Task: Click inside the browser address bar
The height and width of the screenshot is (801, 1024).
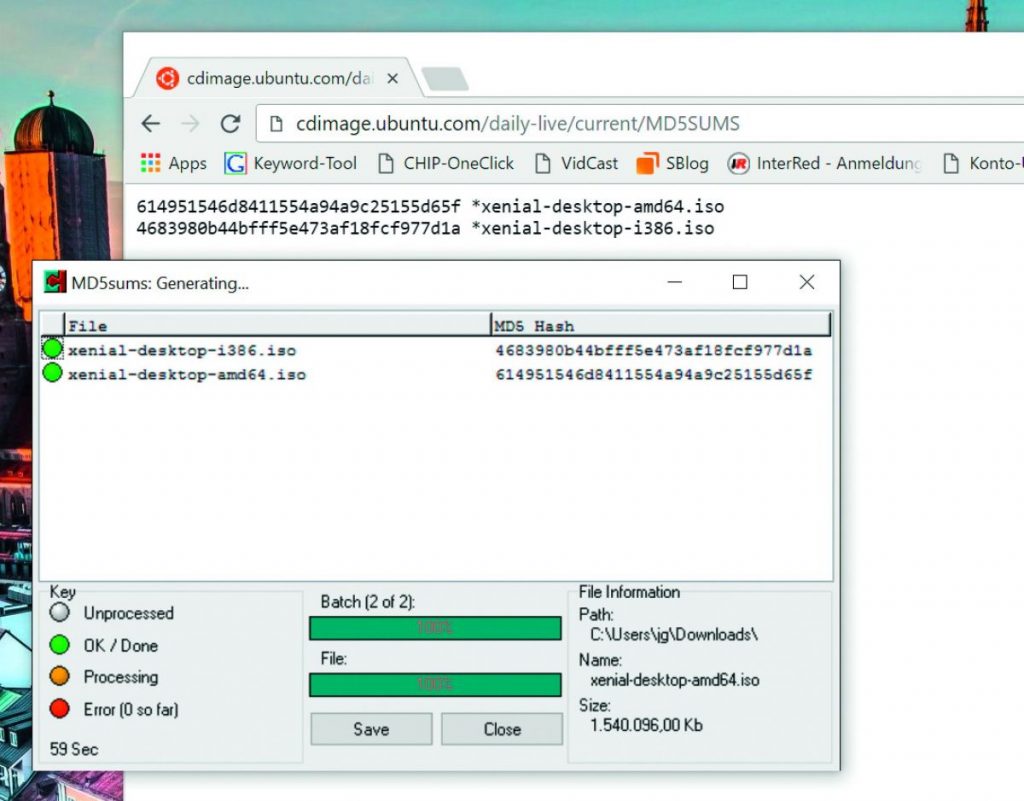Action: tap(500, 123)
